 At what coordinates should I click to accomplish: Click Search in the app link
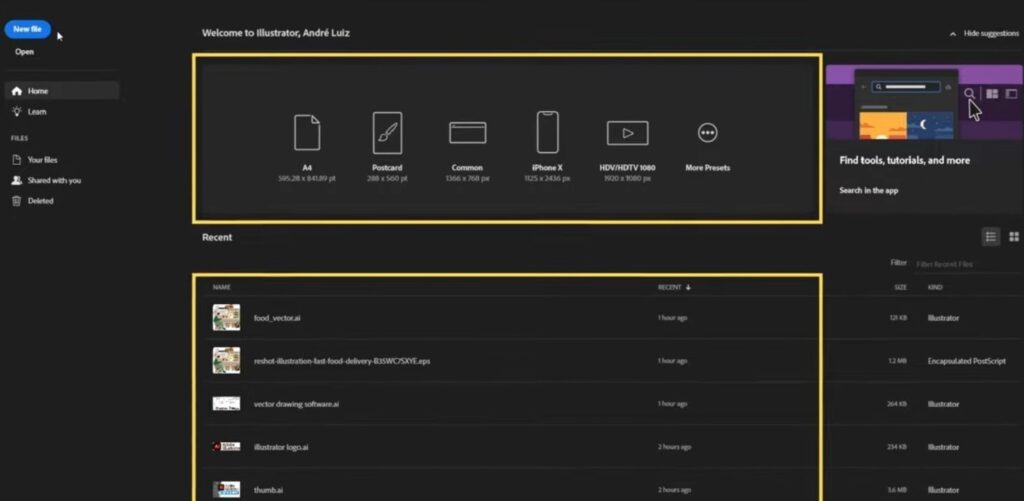pos(869,191)
